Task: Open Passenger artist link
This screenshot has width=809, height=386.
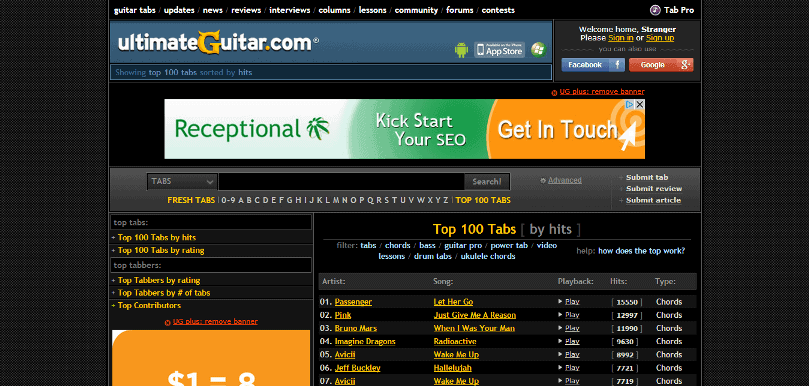Action: [x=353, y=302]
